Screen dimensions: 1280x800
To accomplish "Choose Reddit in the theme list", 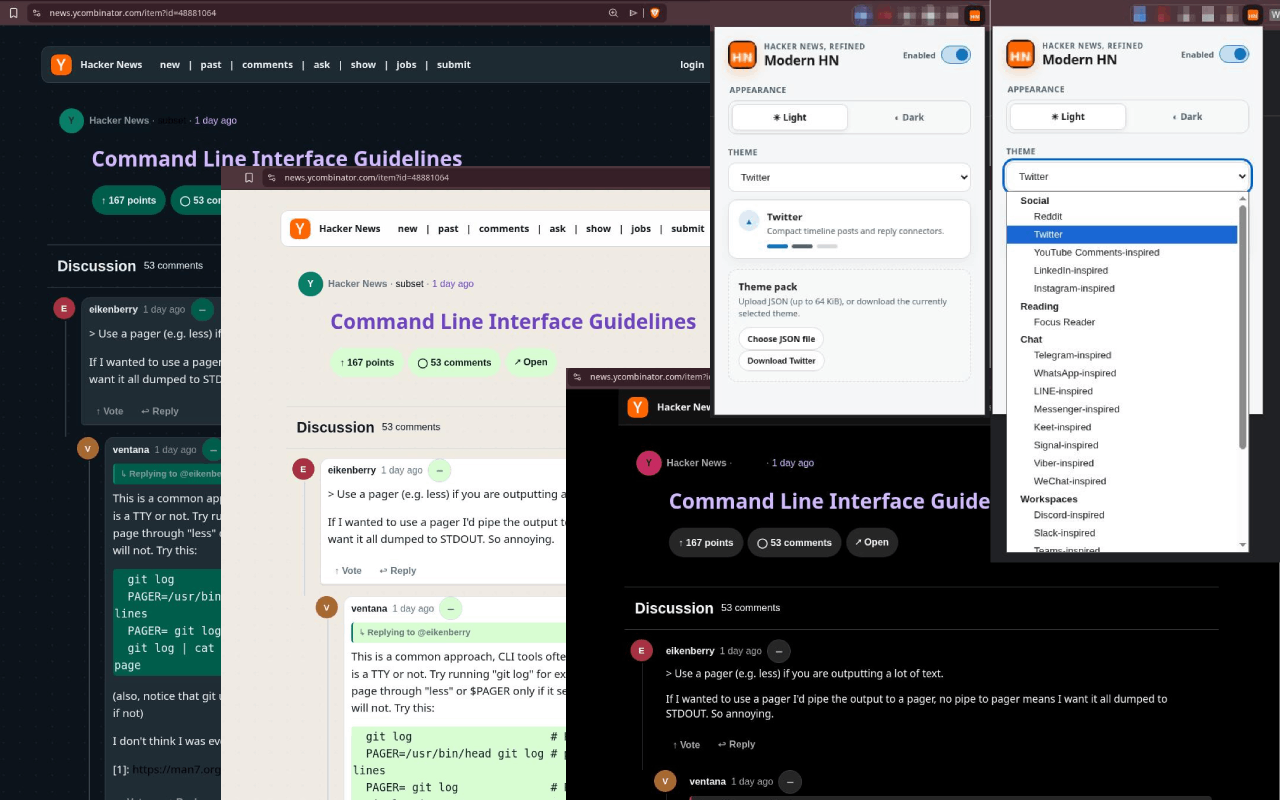I will [1122, 216].
